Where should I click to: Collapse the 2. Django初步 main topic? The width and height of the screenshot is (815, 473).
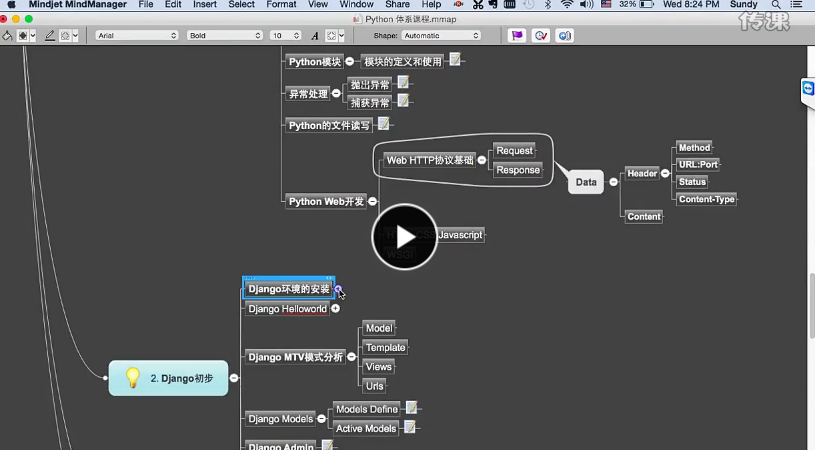click(234, 378)
